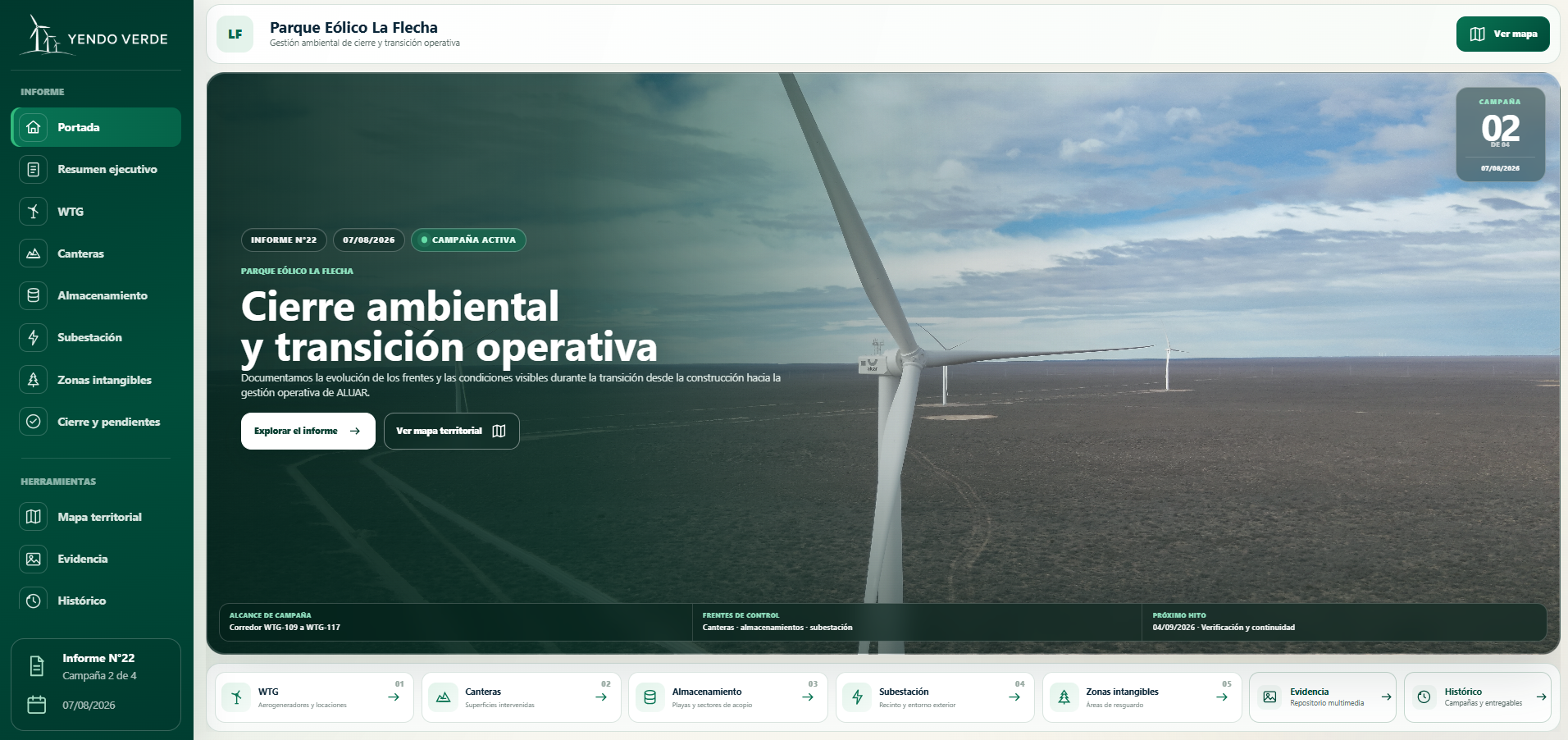1568x740 pixels.
Task: Open Almacenamiento database icon in sidebar
Action: point(33,295)
